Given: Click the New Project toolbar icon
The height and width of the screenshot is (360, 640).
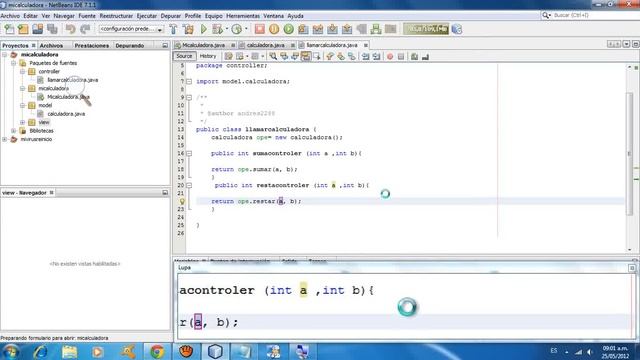Looking at the screenshot, I should point(23,29).
